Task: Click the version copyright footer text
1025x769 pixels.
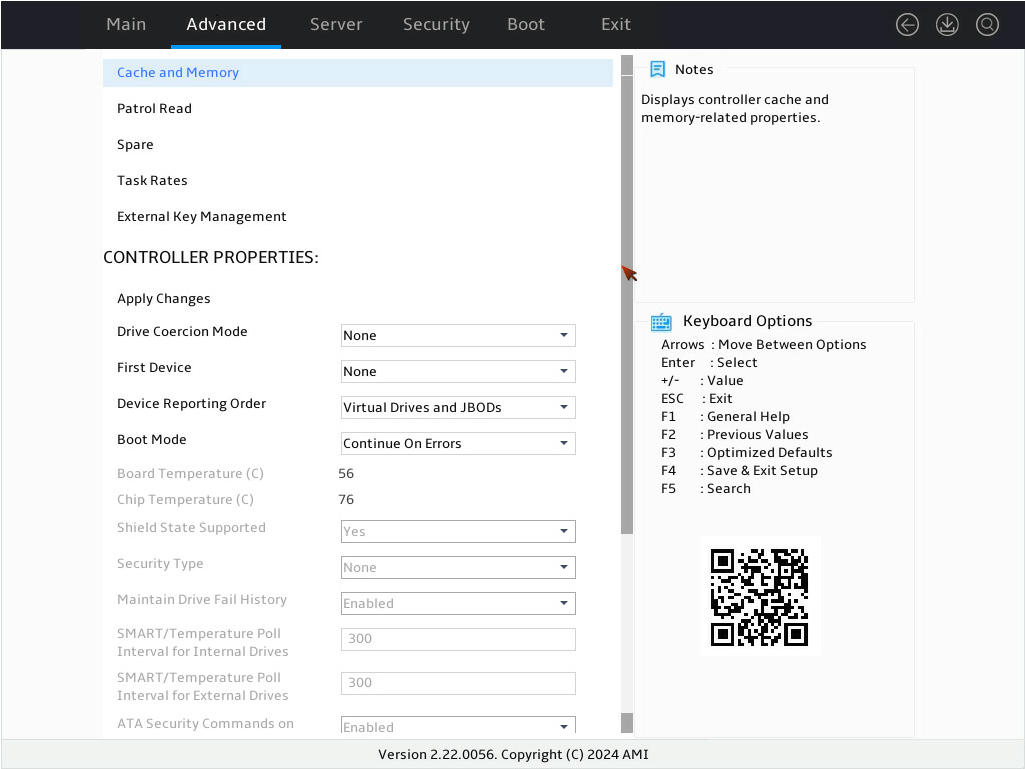Action: [513, 755]
